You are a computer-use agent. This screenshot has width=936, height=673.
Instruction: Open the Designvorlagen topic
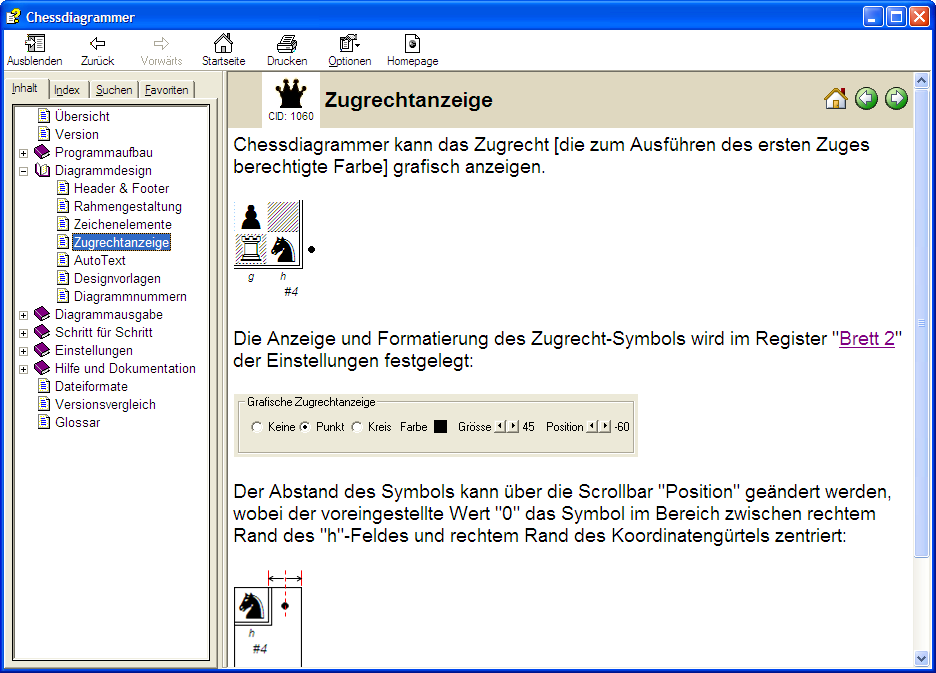click(117, 278)
